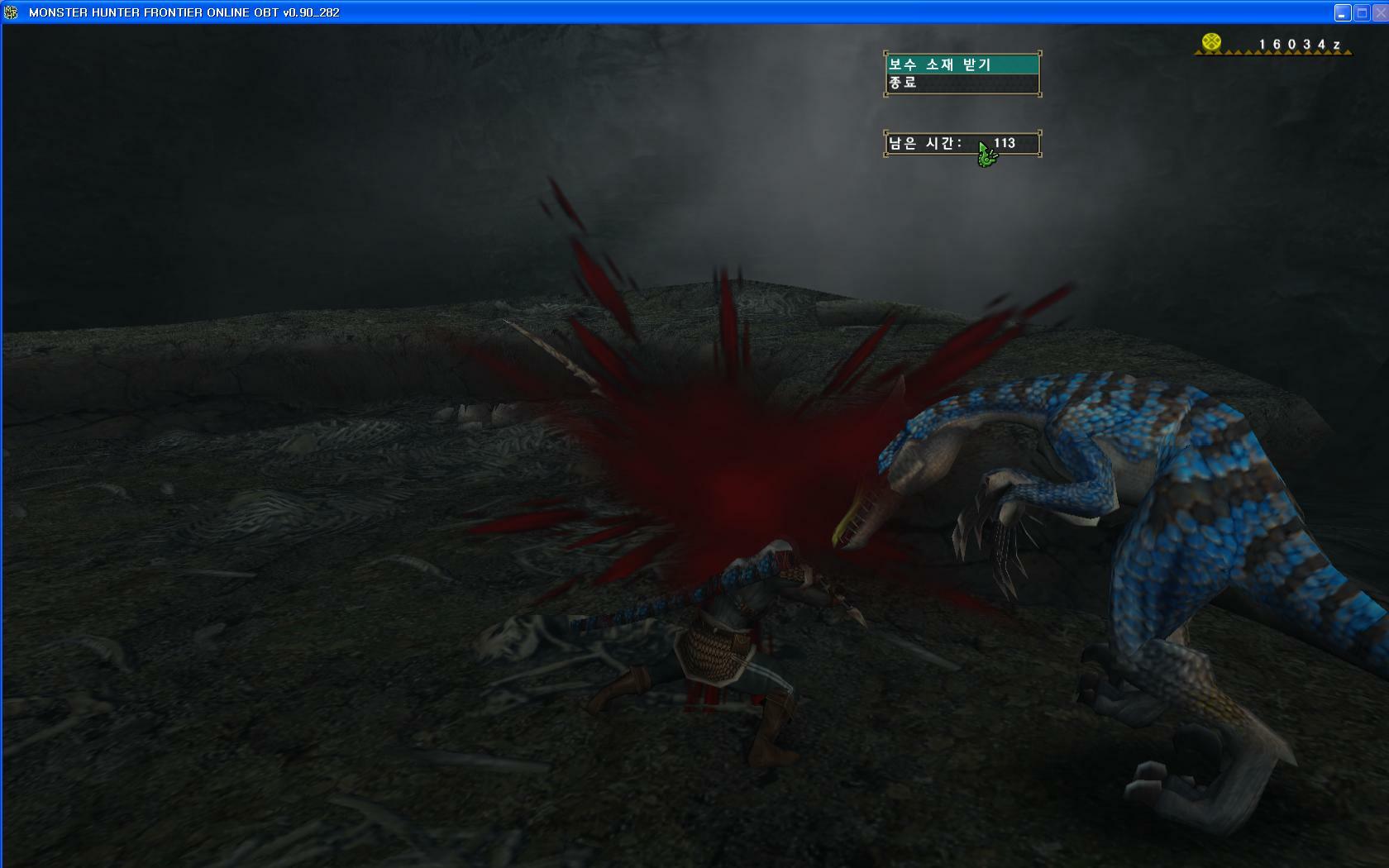Click the center of the blood splatter

click(x=719, y=471)
